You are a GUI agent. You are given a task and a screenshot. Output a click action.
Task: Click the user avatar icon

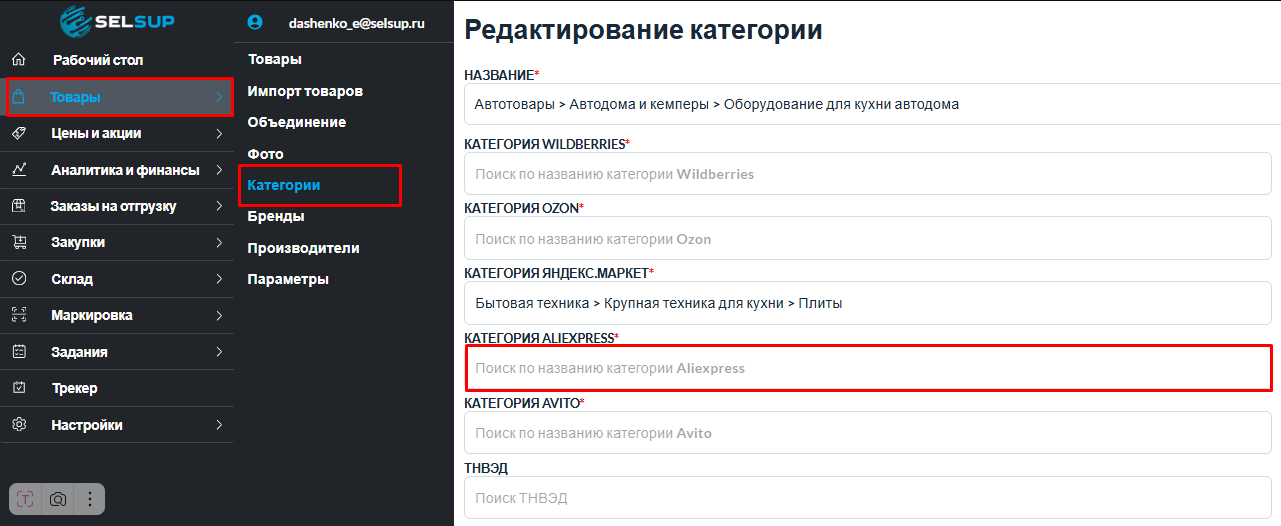[255, 22]
